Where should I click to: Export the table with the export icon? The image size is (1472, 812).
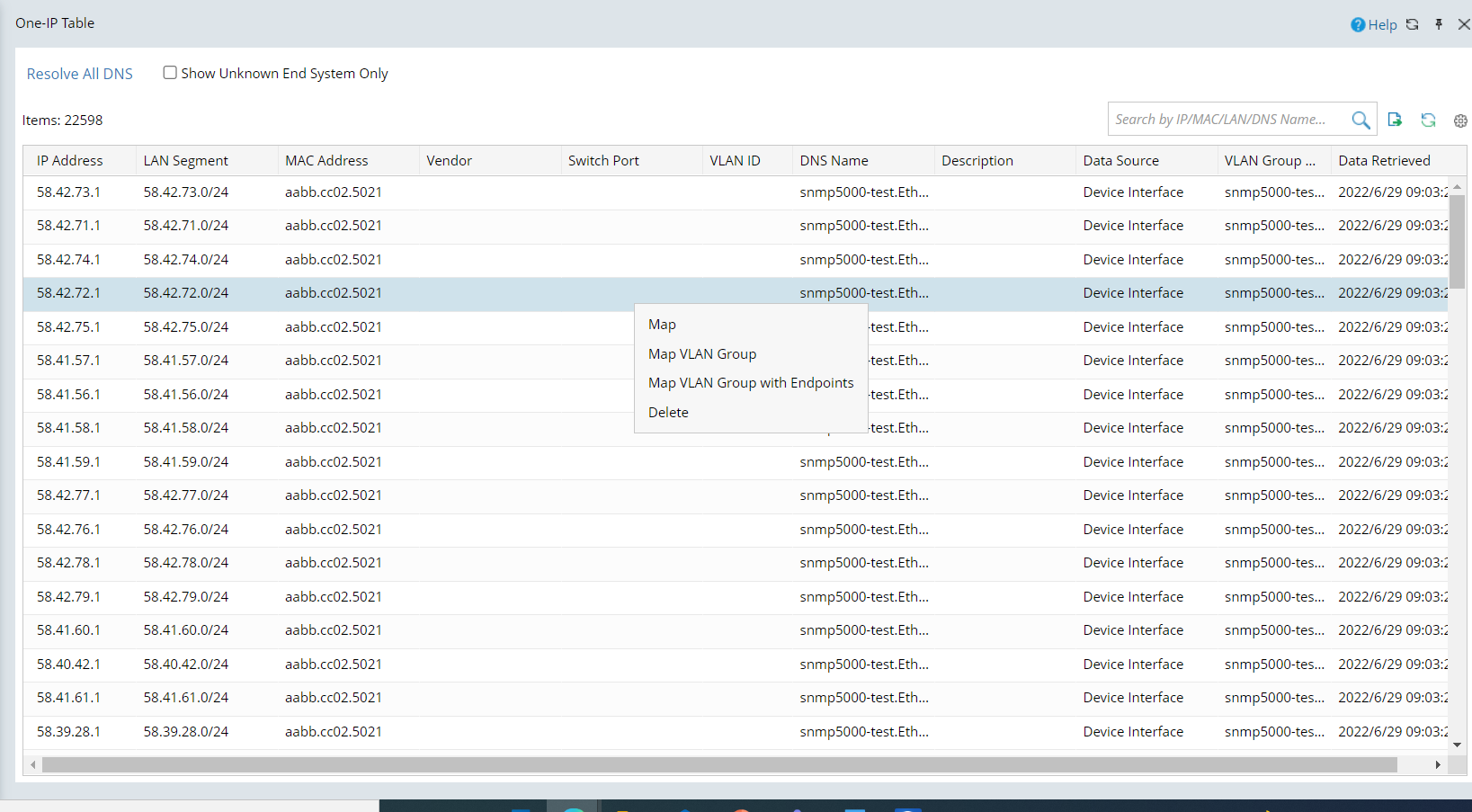[1395, 120]
